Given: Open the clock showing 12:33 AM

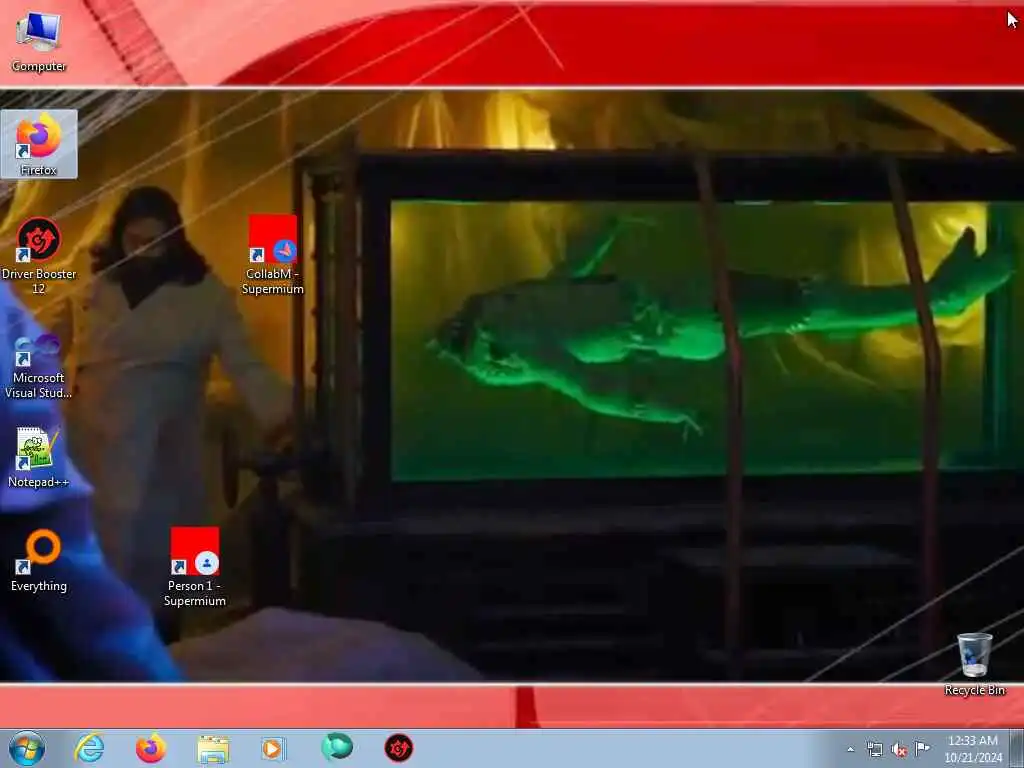Looking at the screenshot, I should [x=973, y=749].
